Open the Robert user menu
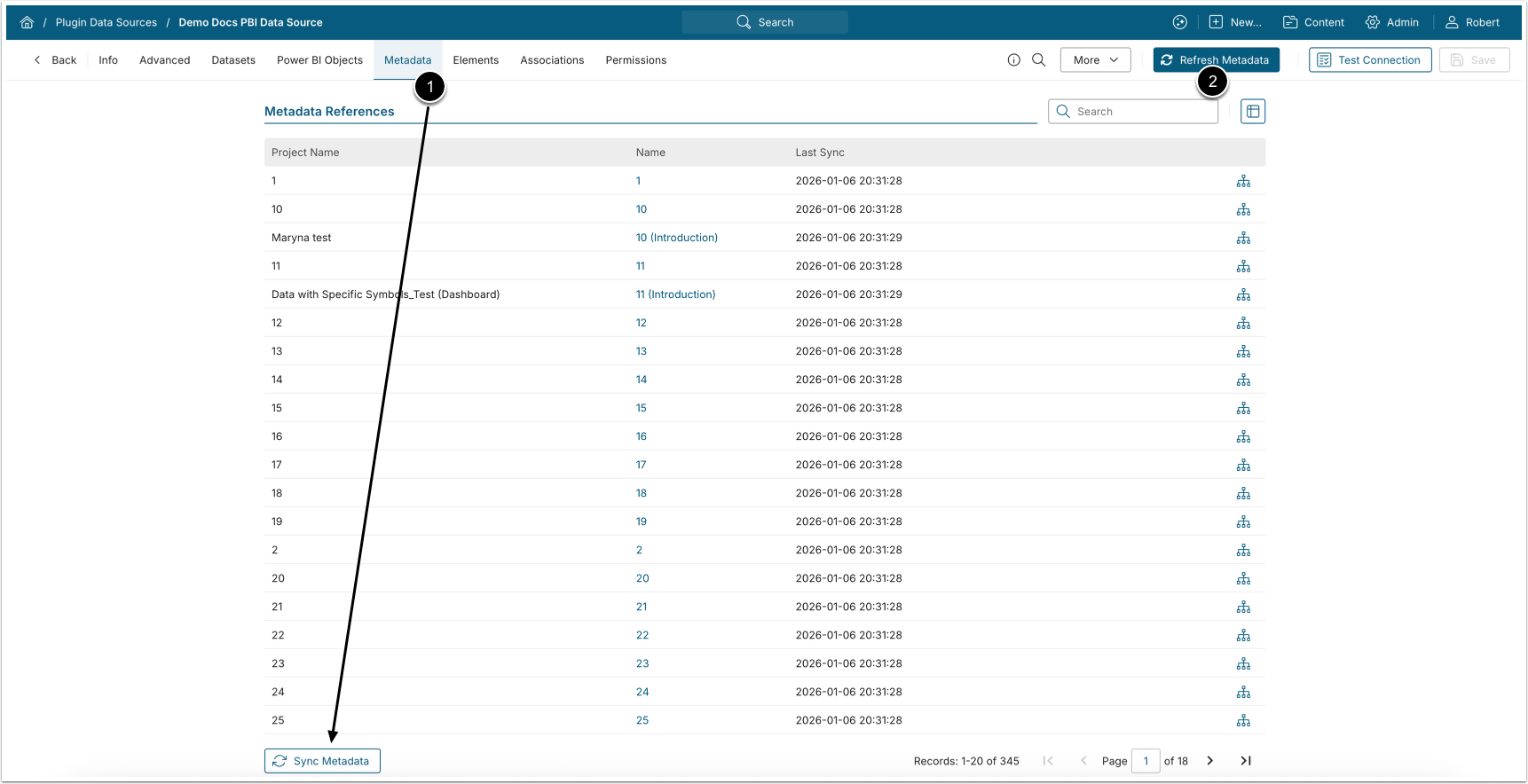This screenshot has width=1528, height=784. [x=1472, y=22]
